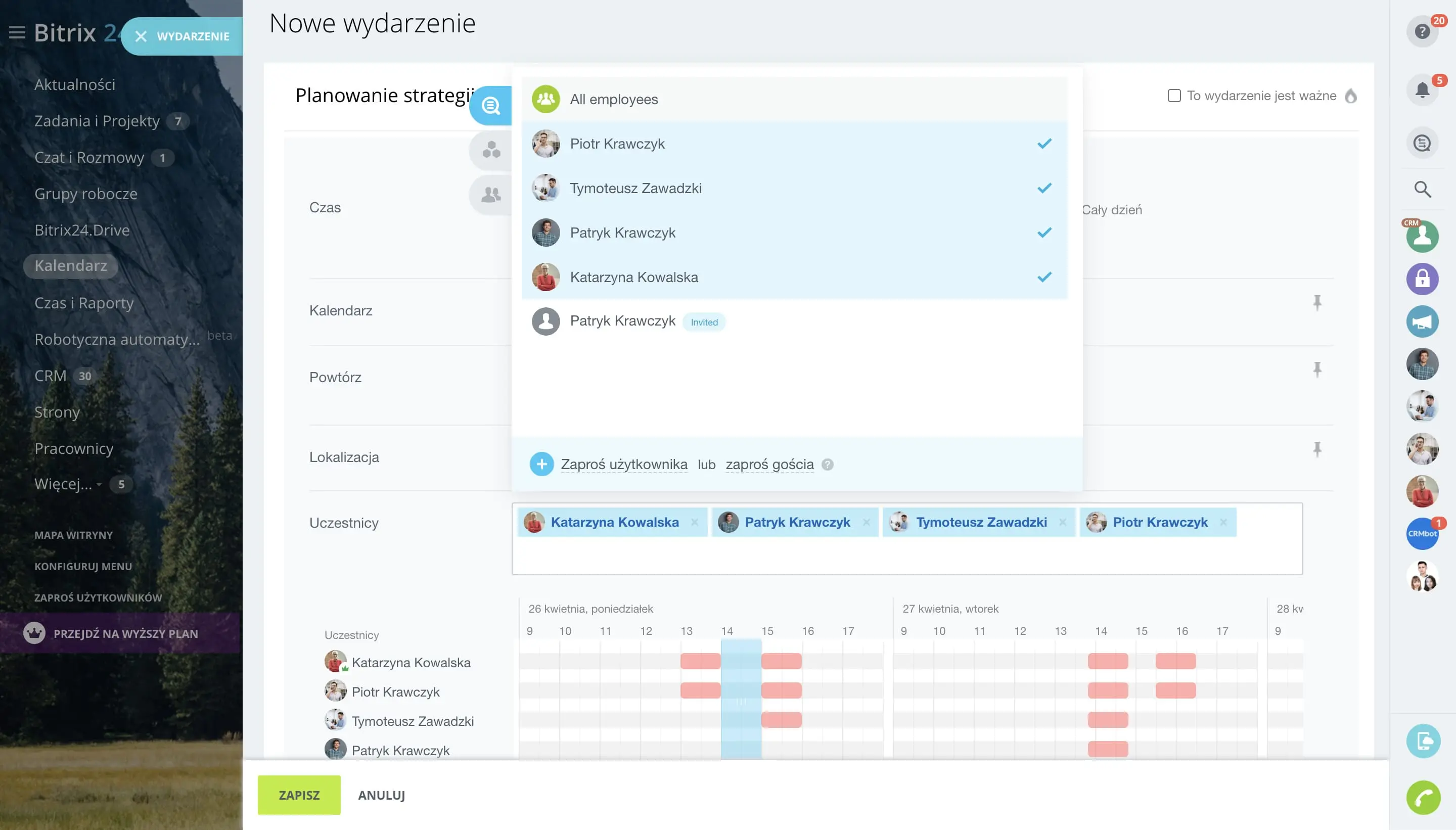Viewport: 1456px width, 830px height.
Task: Check 'To wydarzenie jest ważne' checkbox
Action: point(1174,96)
